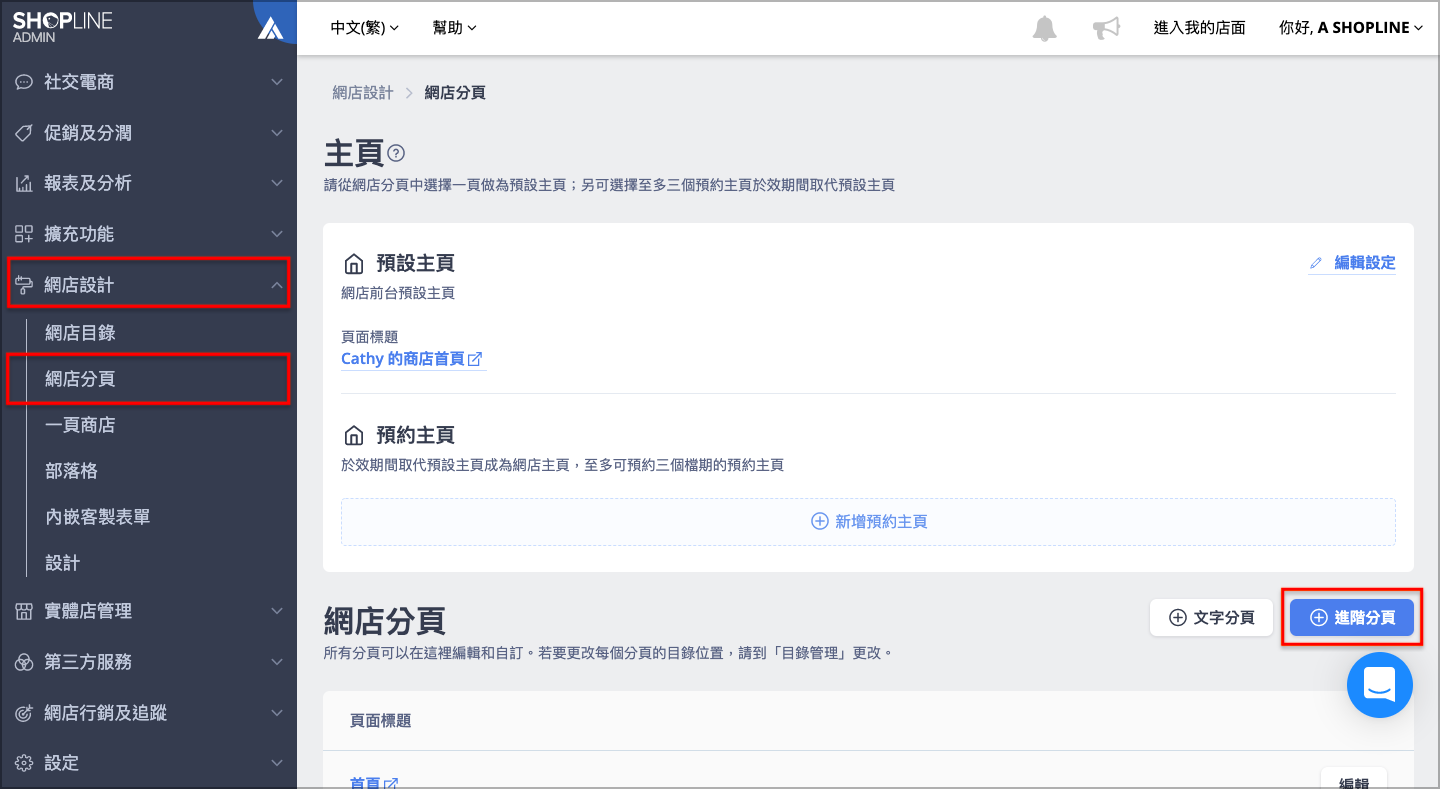The width and height of the screenshot is (1440, 789).
Task: Click 網店分頁 breadcrumb text
Action: pos(455,93)
